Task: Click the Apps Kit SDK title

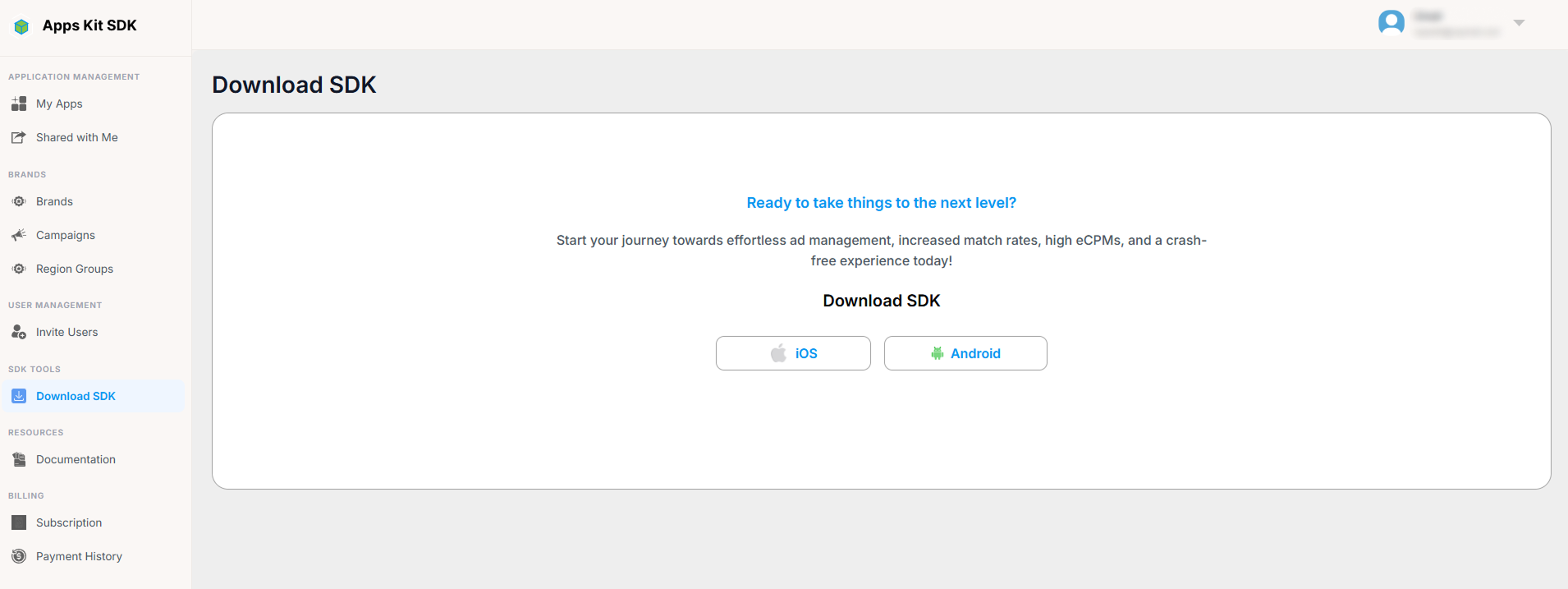Action: point(89,25)
